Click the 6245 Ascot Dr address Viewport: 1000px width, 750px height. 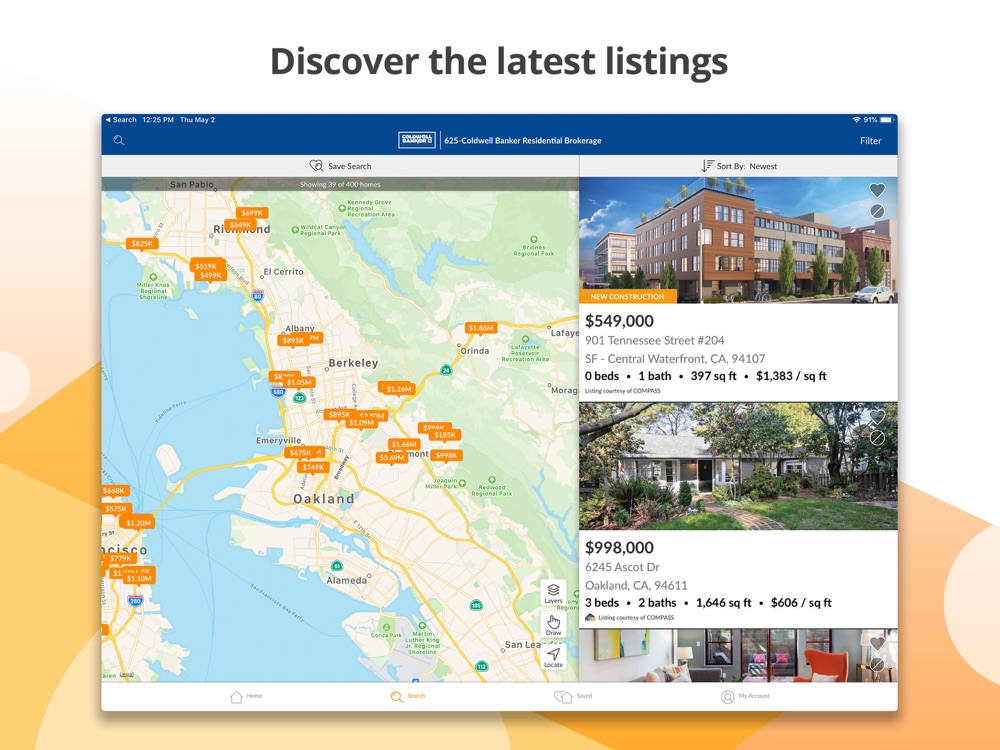[622, 567]
